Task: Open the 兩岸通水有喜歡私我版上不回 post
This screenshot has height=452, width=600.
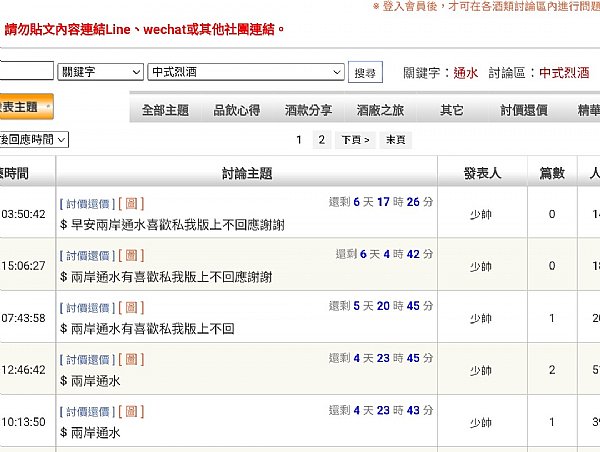Action: (x=147, y=328)
